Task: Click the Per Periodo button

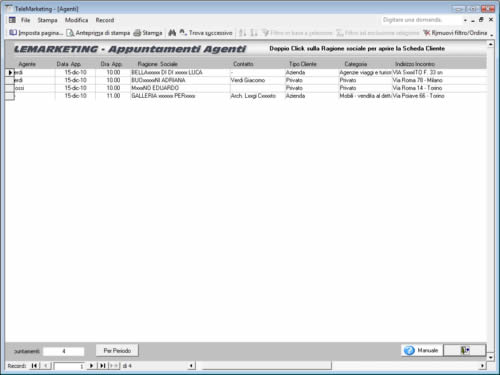Action: 117,350
